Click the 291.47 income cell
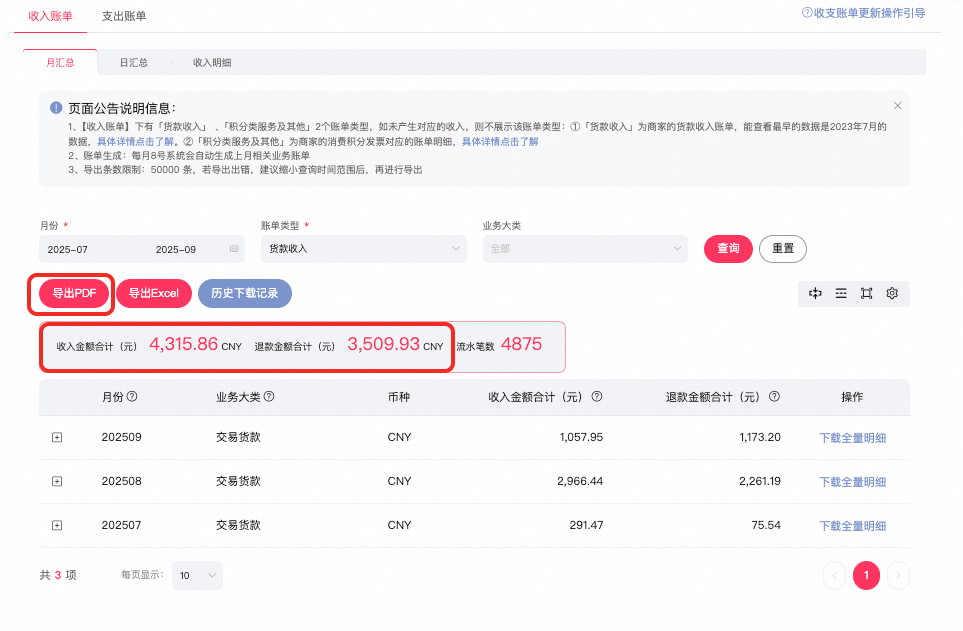The width and height of the screenshot is (963, 631). (586, 525)
